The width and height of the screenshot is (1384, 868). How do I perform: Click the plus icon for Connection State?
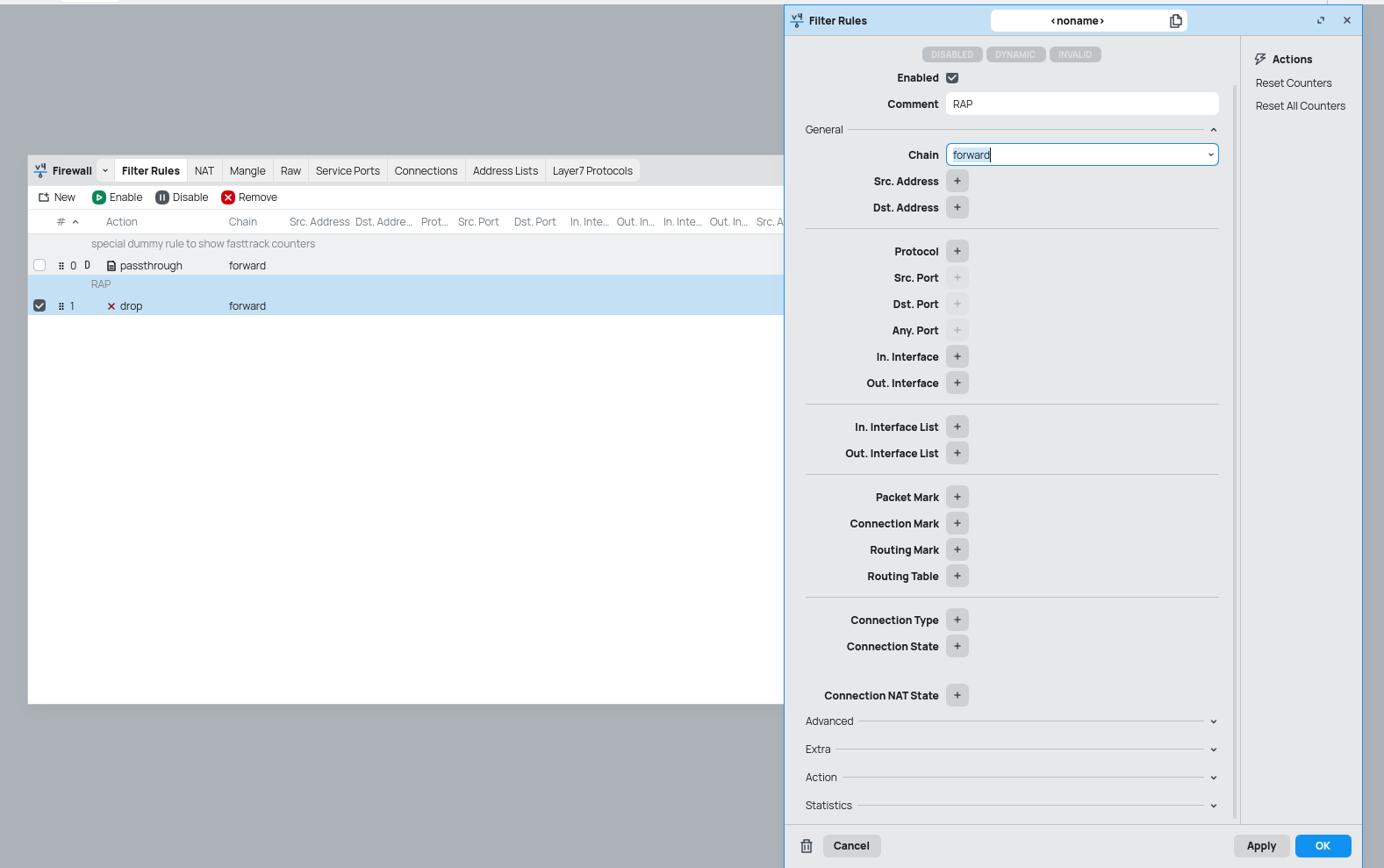[957, 647]
